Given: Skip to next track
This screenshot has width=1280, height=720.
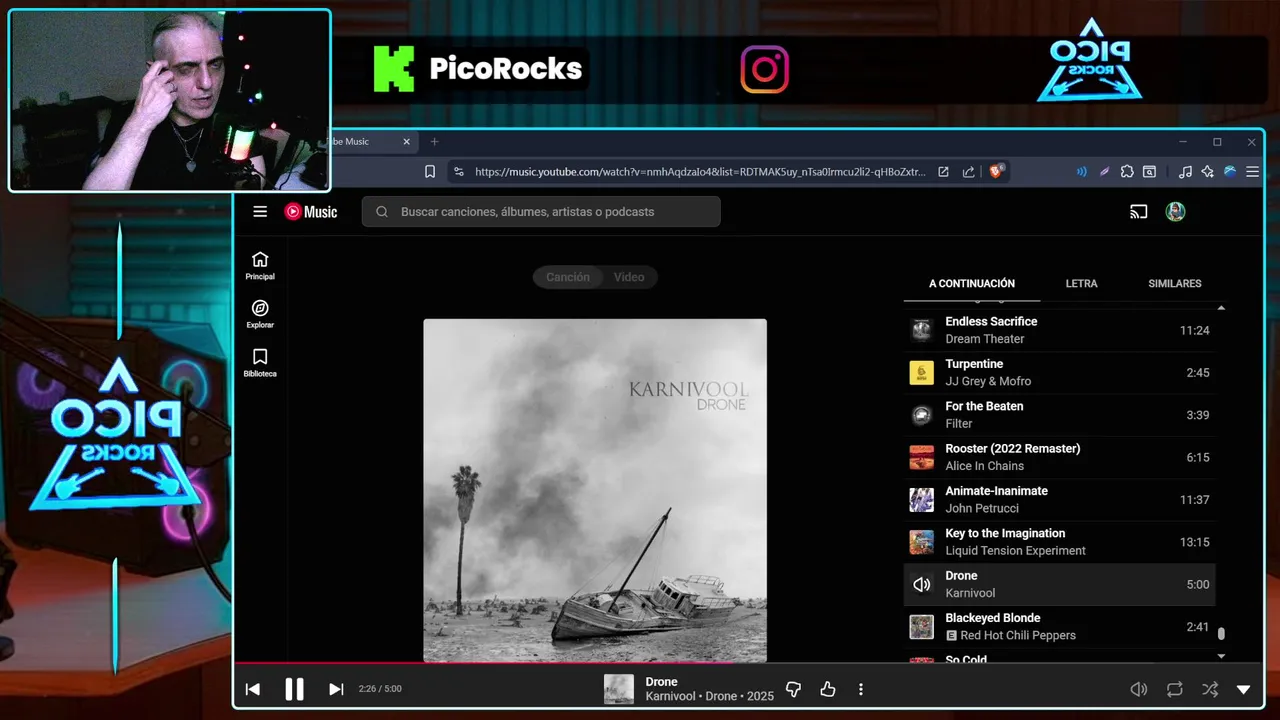Looking at the screenshot, I should point(336,689).
